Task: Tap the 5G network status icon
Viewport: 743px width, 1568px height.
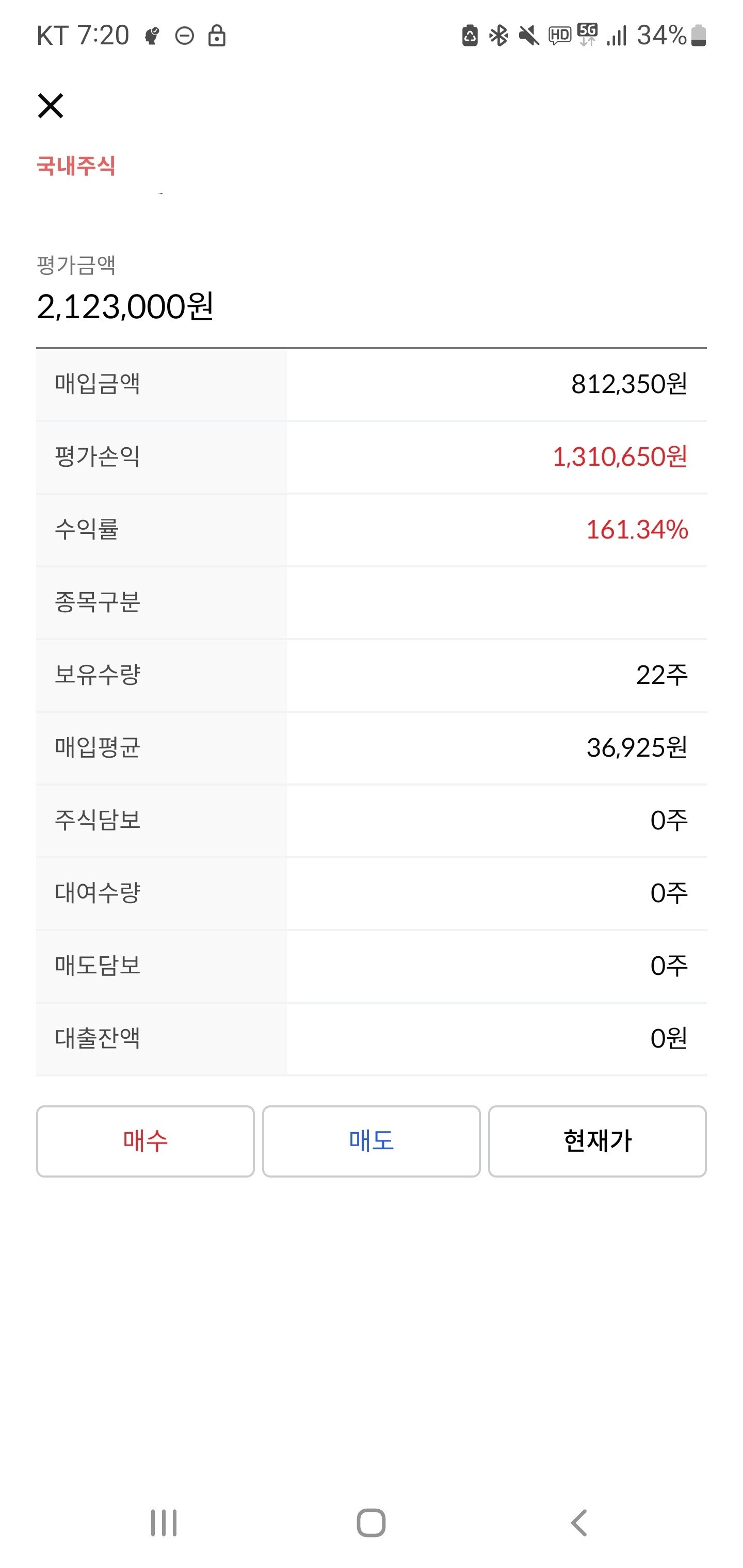Action: coord(588,35)
